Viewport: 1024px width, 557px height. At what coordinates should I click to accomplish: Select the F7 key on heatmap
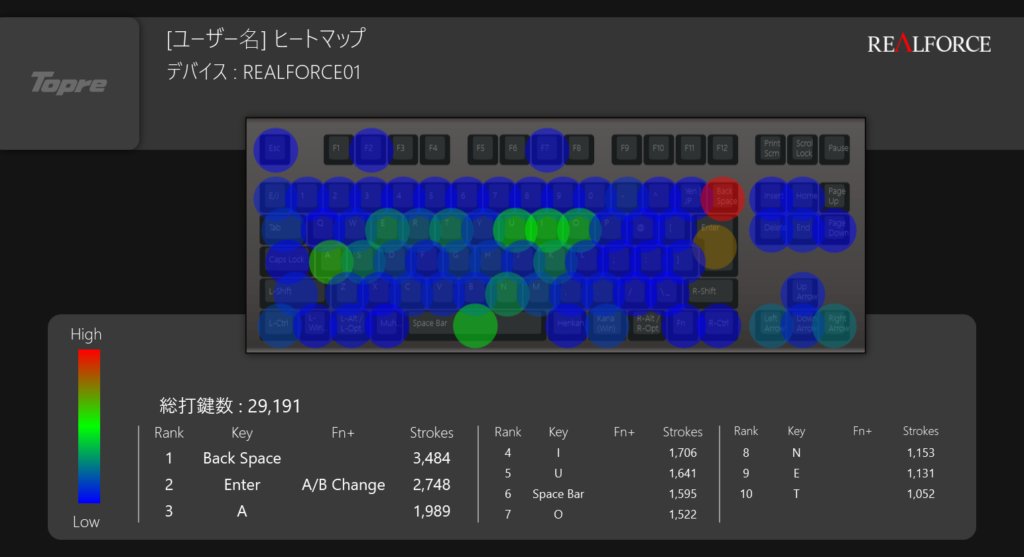pyautogui.click(x=545, y=149)
